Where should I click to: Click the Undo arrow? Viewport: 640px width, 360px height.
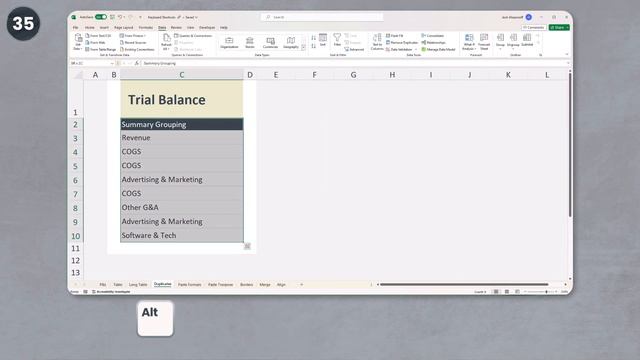(x=120, y=17)
